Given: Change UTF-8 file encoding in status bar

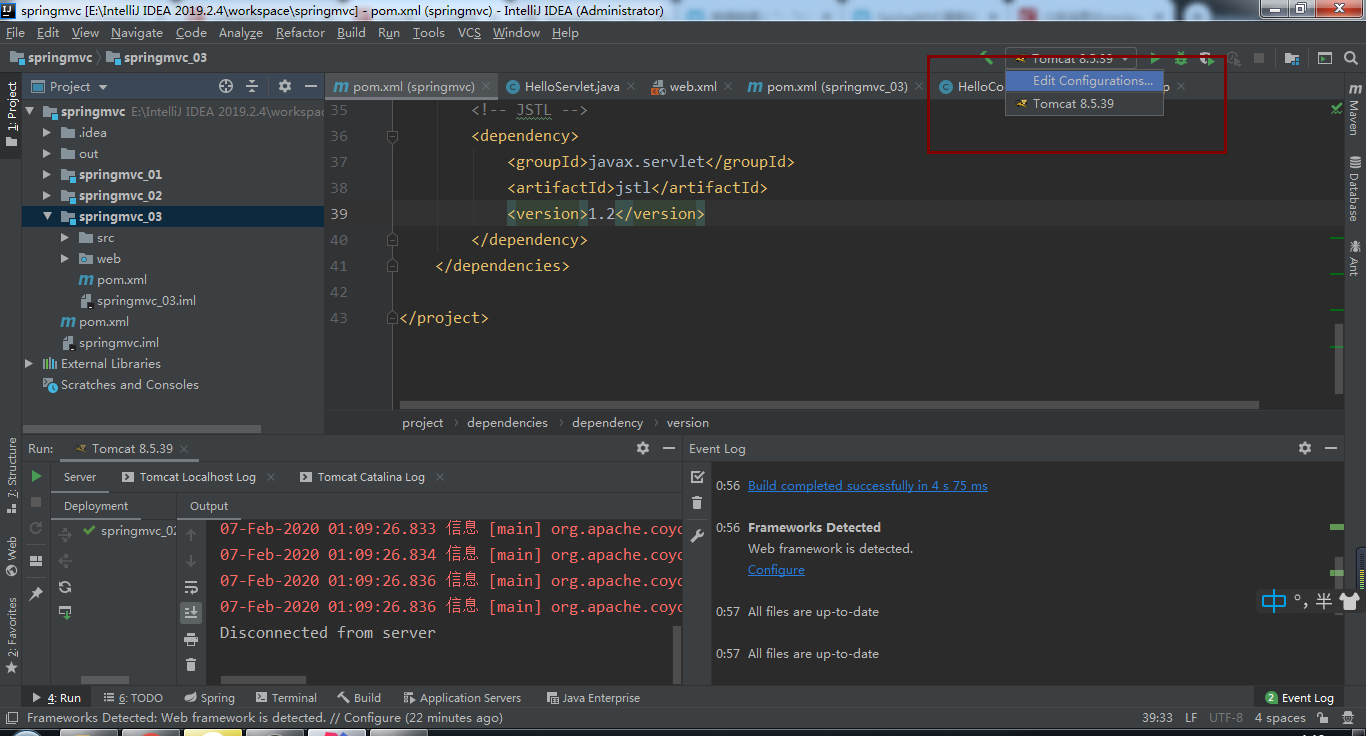Looking at the screenshot, I should [x=1226, y=718].
